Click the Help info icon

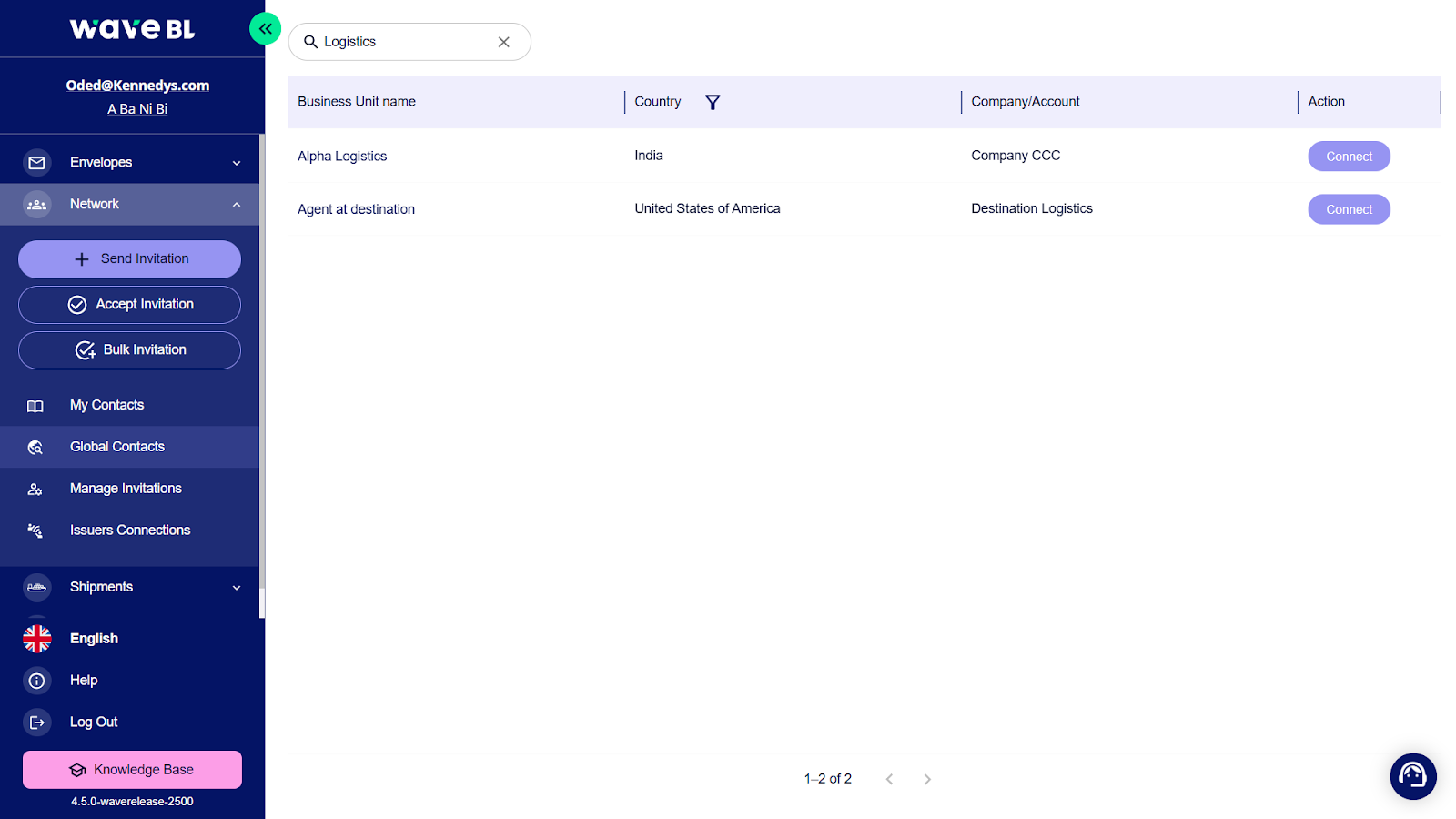tap(37, 681)
